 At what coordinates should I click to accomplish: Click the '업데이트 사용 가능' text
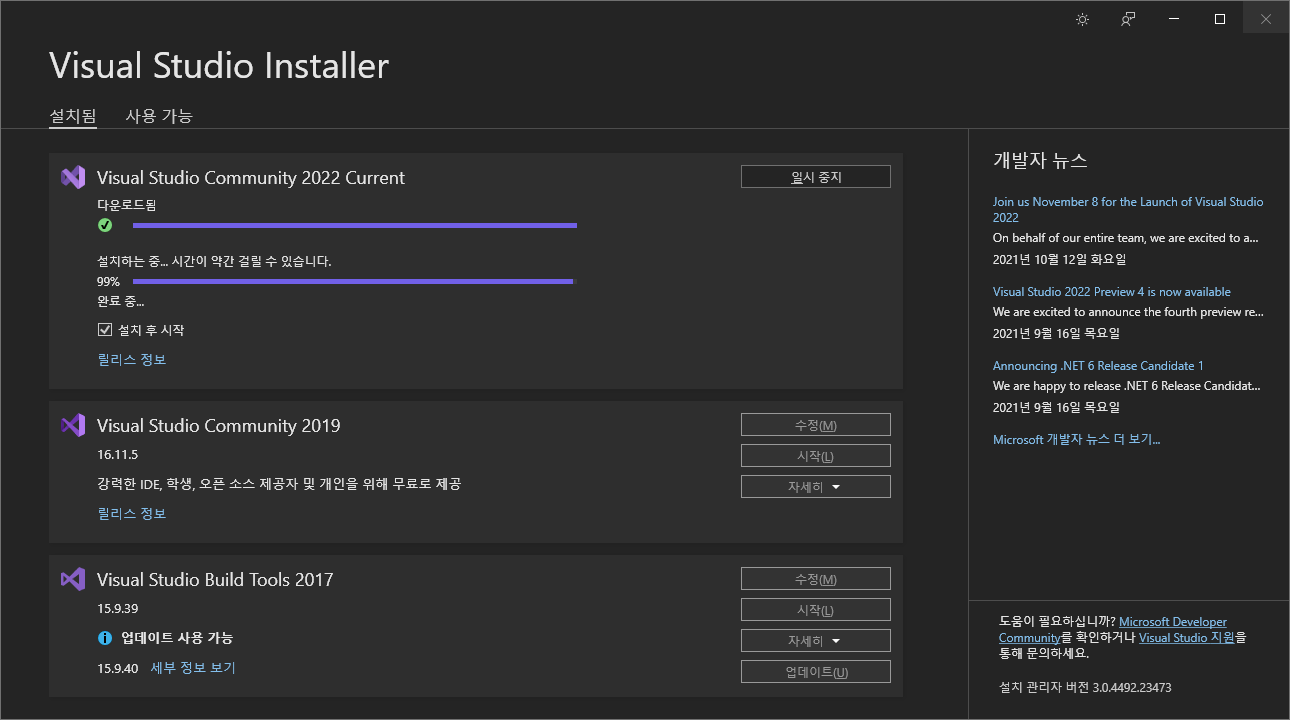click(177, 638)
